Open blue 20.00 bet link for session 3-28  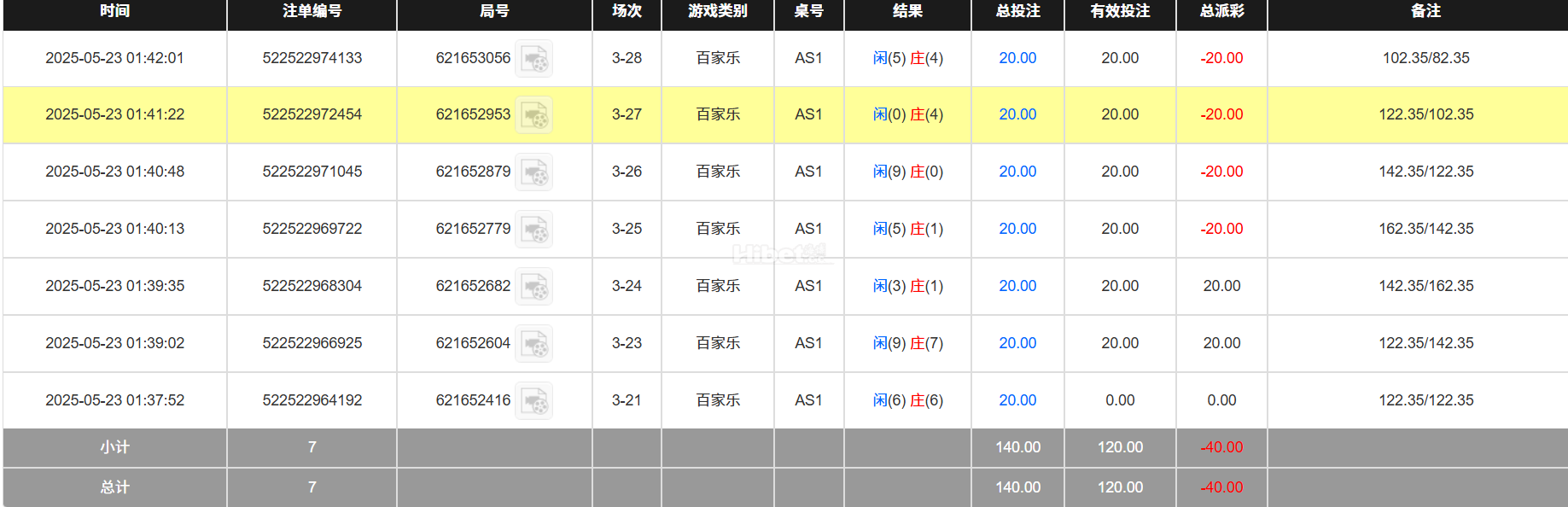[1017, 58]
